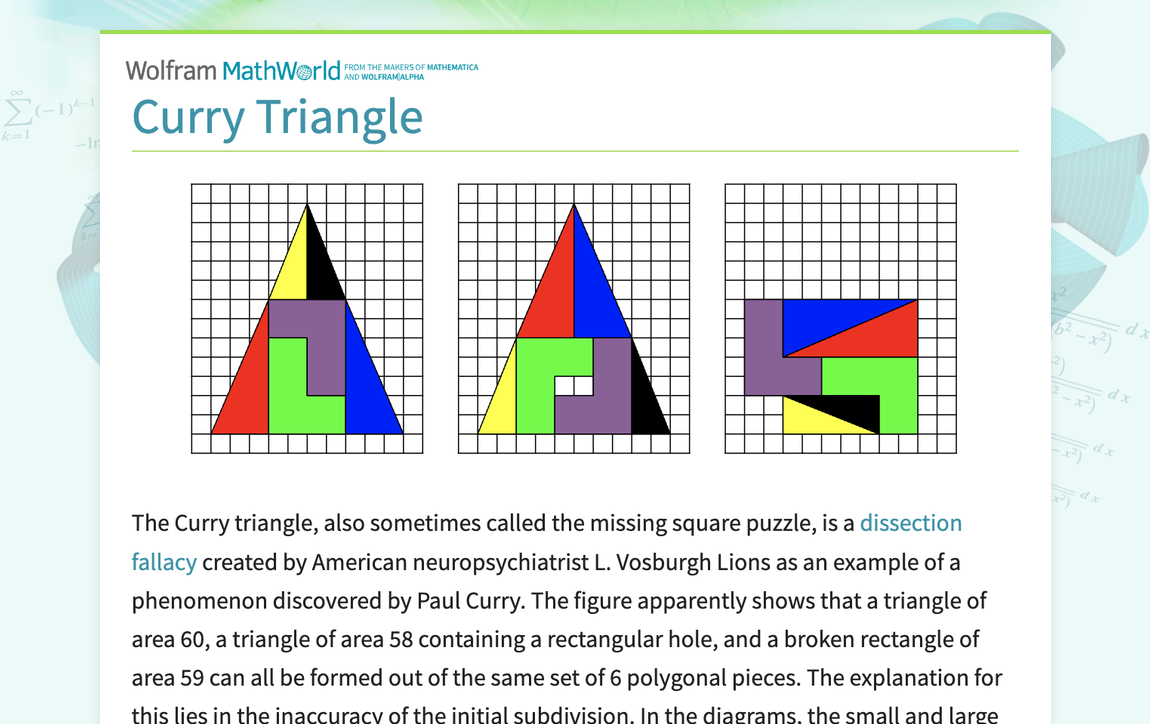This screenshot has width=1150, height=724.
Task: Click the 'Curry Triangle' page heading
Action: (277, 117)
